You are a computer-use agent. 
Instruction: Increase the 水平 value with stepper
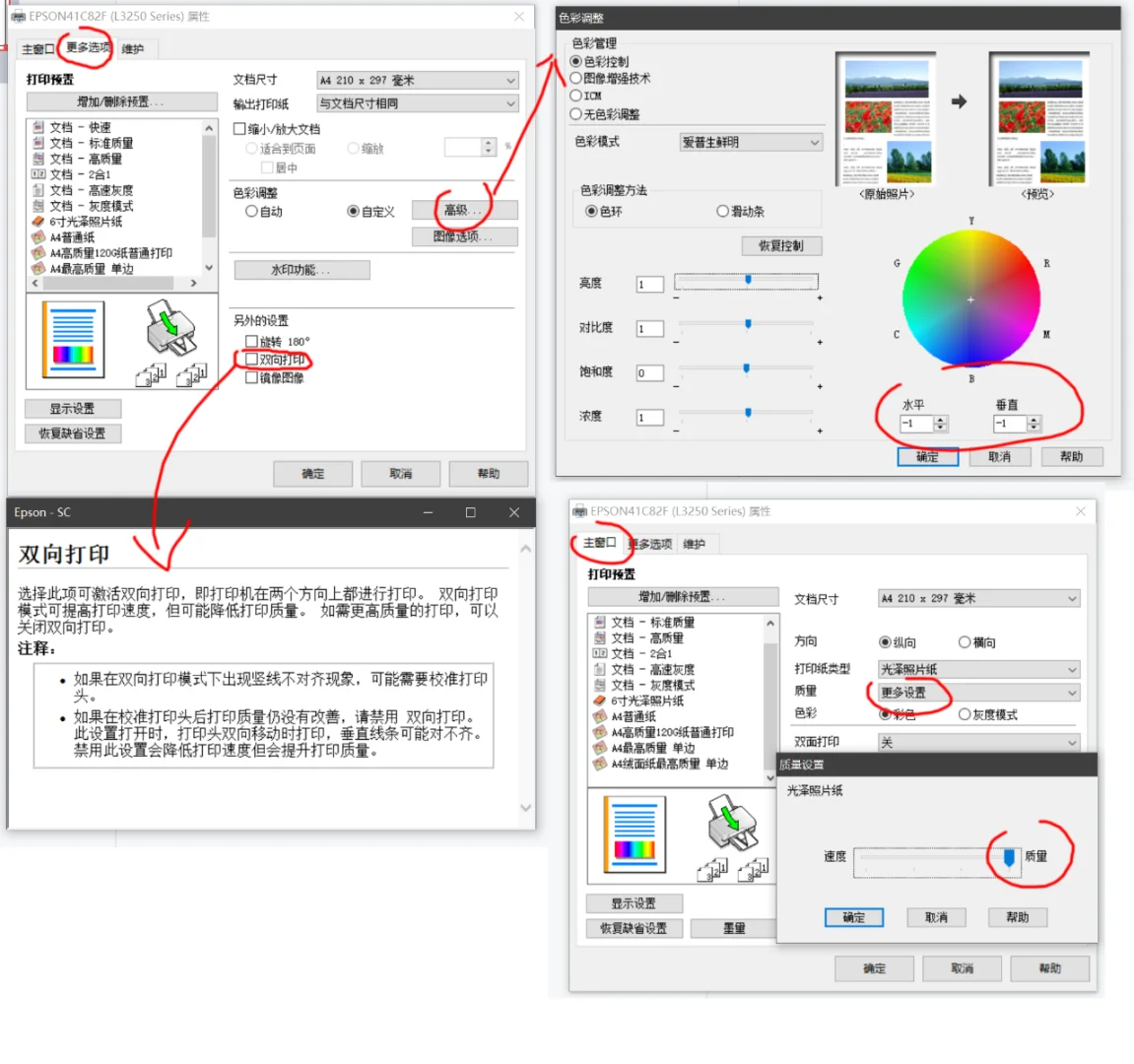click(940, 420)
